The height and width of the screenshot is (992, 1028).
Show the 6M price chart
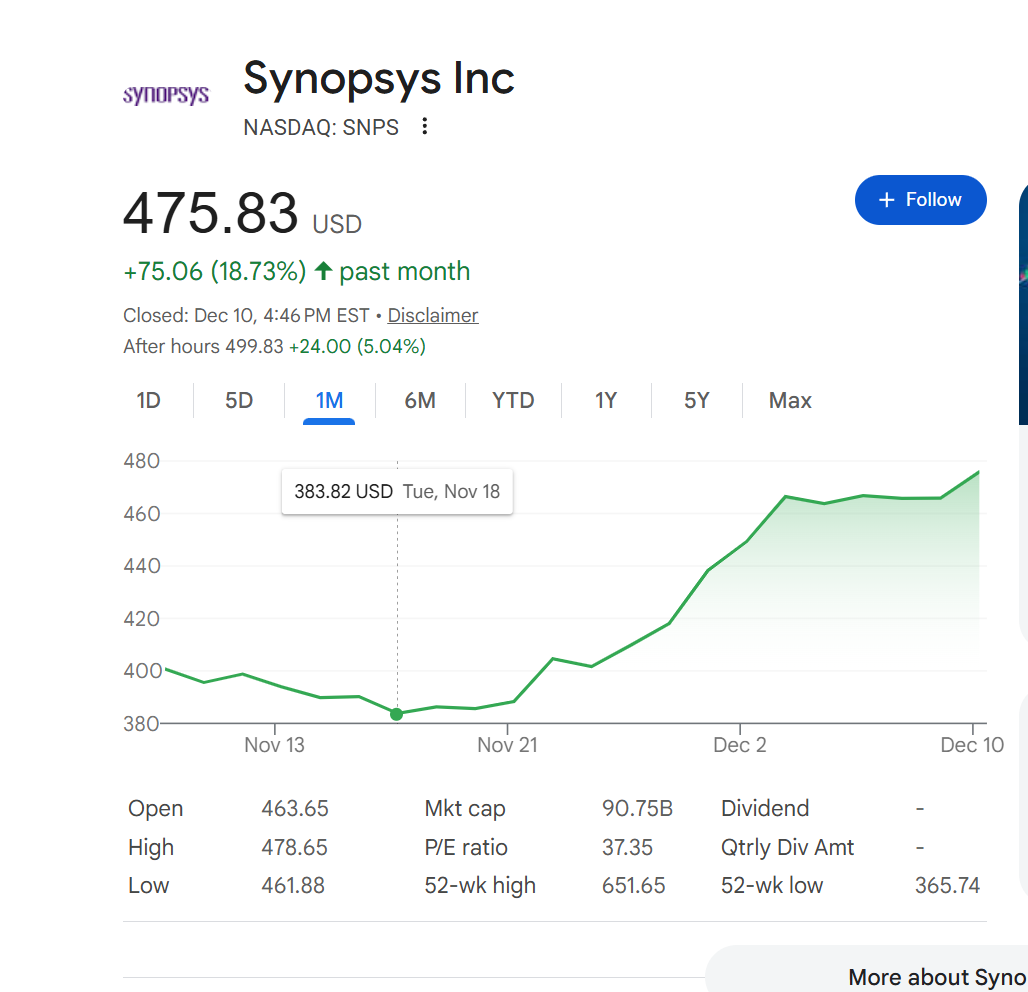coord(420,401)
